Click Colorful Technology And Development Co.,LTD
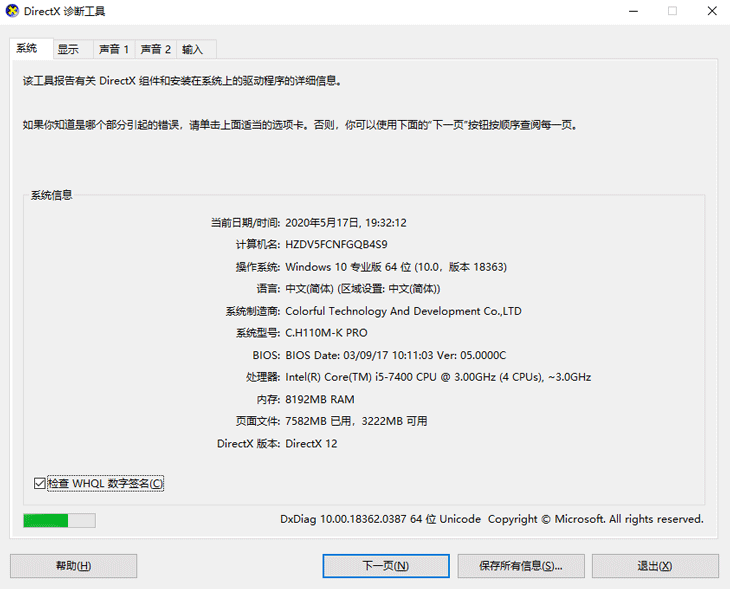Screen dimensions: 730x589 coord(403,311)
